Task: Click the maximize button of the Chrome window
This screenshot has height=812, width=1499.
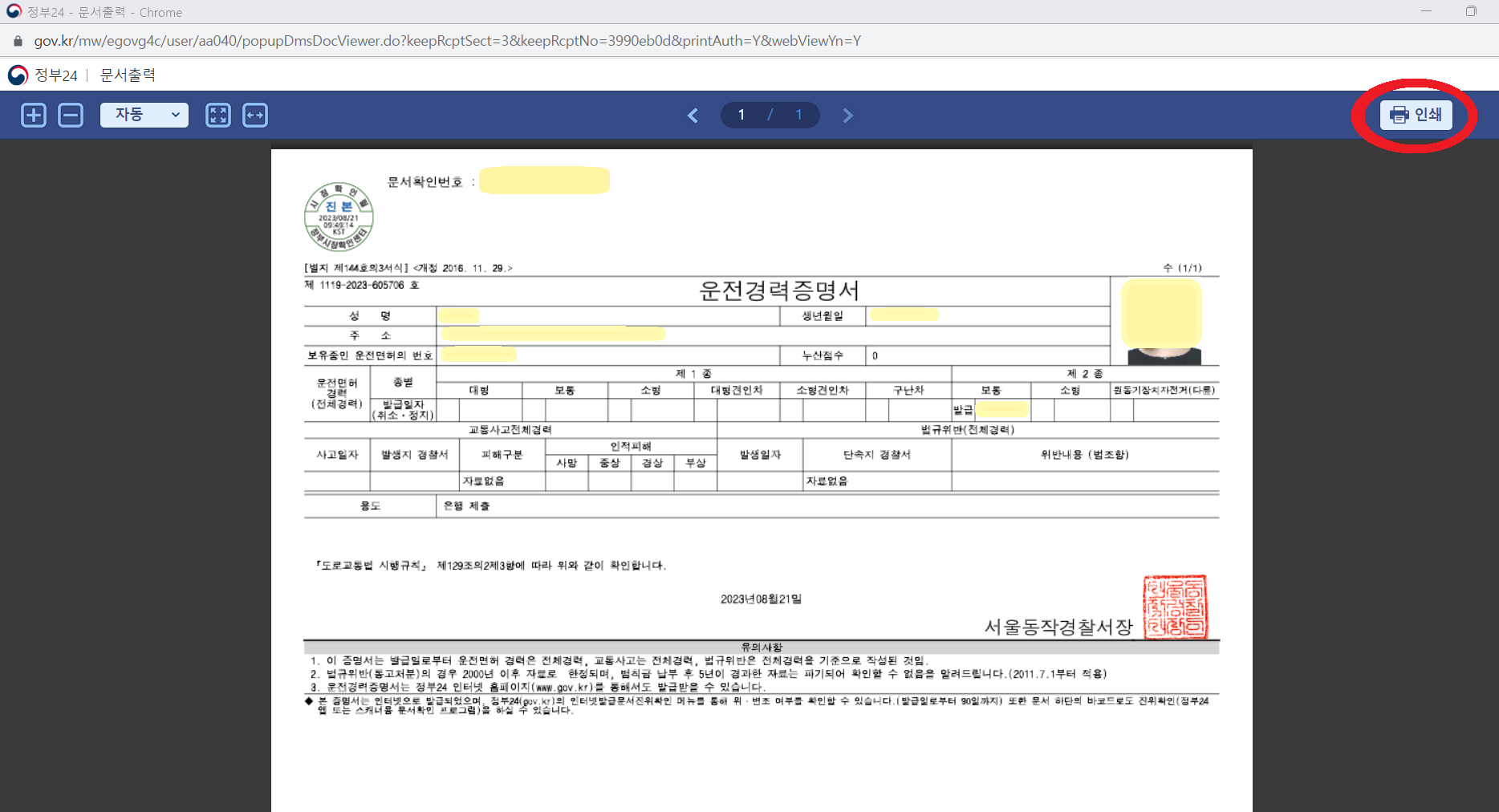Action: tap(1473, 10)
